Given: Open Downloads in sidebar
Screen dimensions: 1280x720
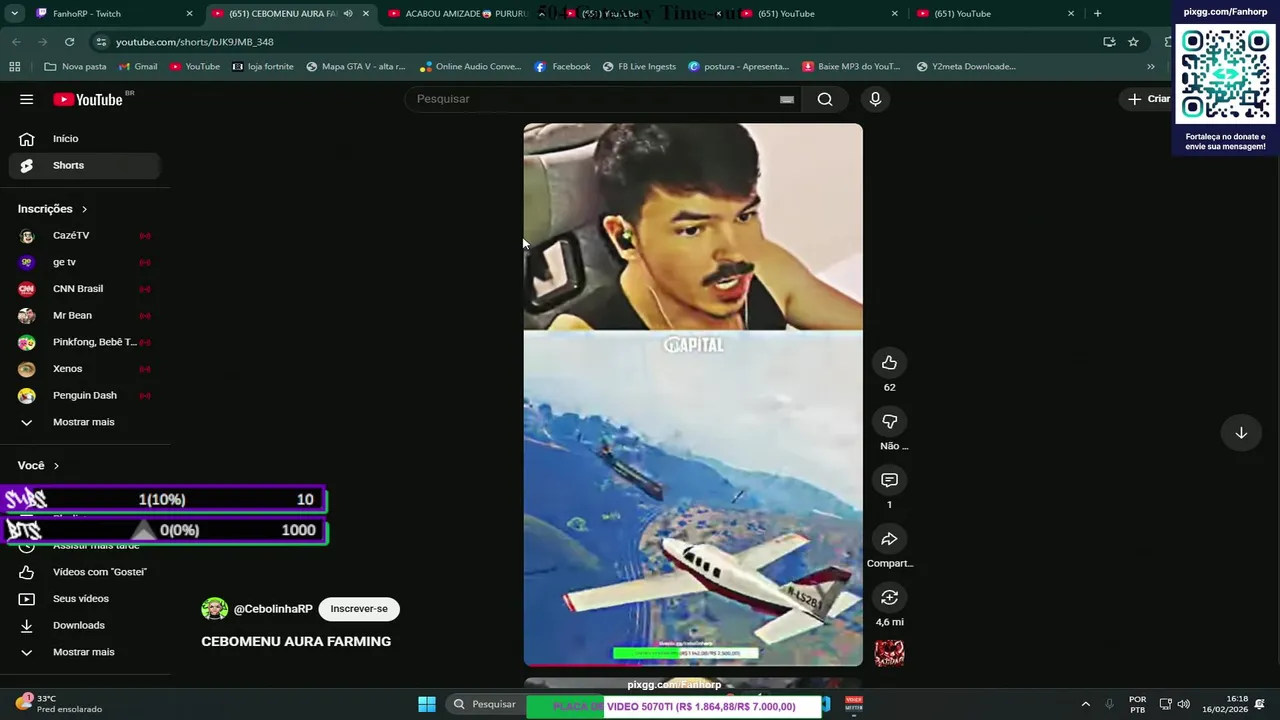Looking at the screenshot, I should click(84, 626).
